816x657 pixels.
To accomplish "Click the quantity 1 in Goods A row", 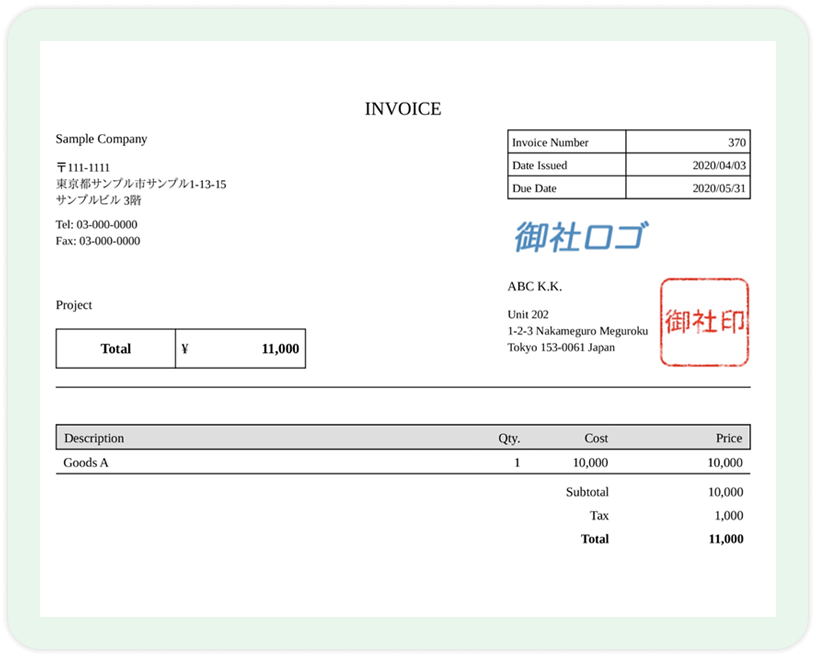I will pyautogui.click(x=517, y=462).
